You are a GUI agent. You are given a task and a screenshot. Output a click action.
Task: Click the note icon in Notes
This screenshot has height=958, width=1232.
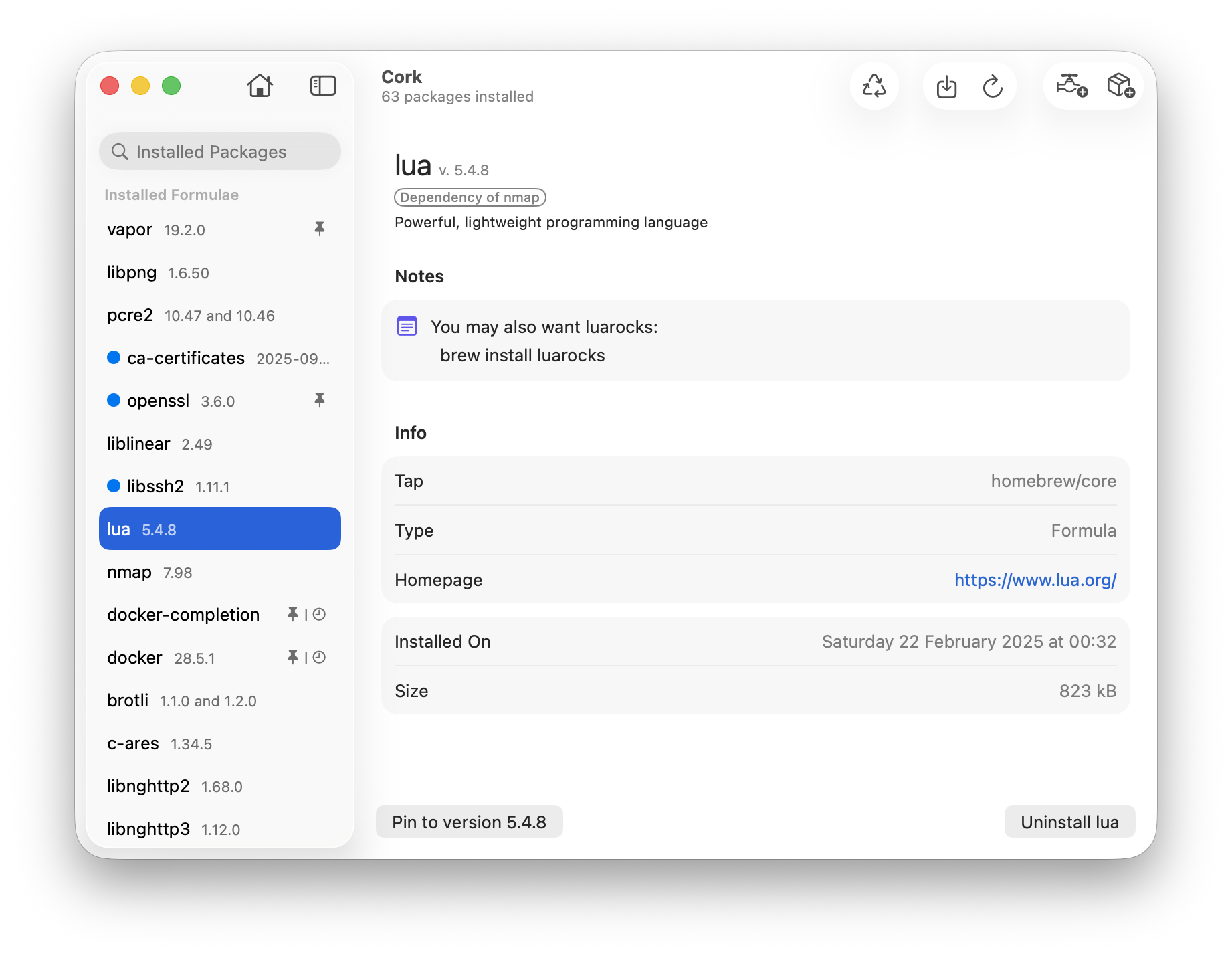coord(407,326)
